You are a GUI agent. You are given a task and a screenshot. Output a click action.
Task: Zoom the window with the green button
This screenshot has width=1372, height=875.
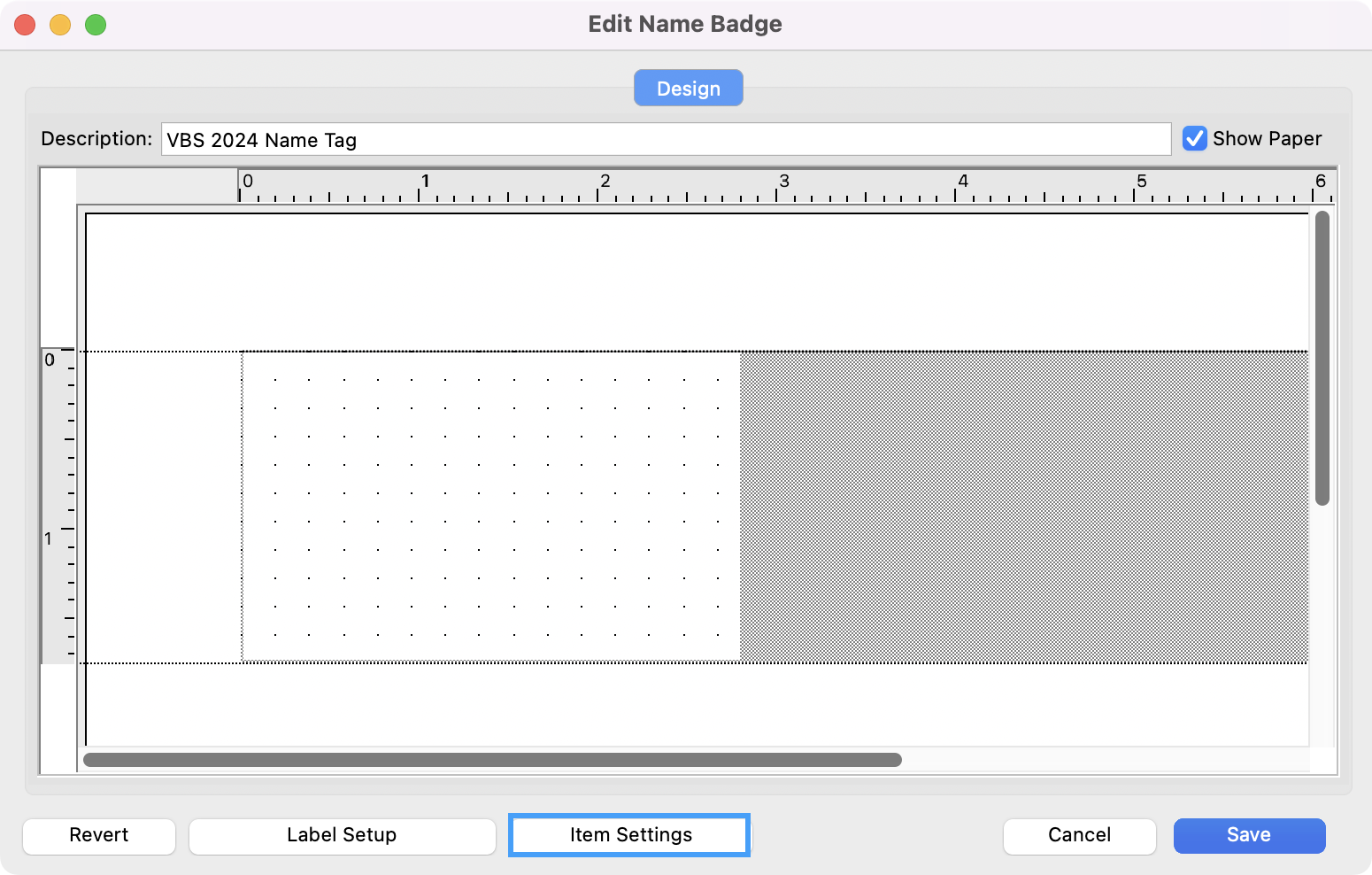96,25
